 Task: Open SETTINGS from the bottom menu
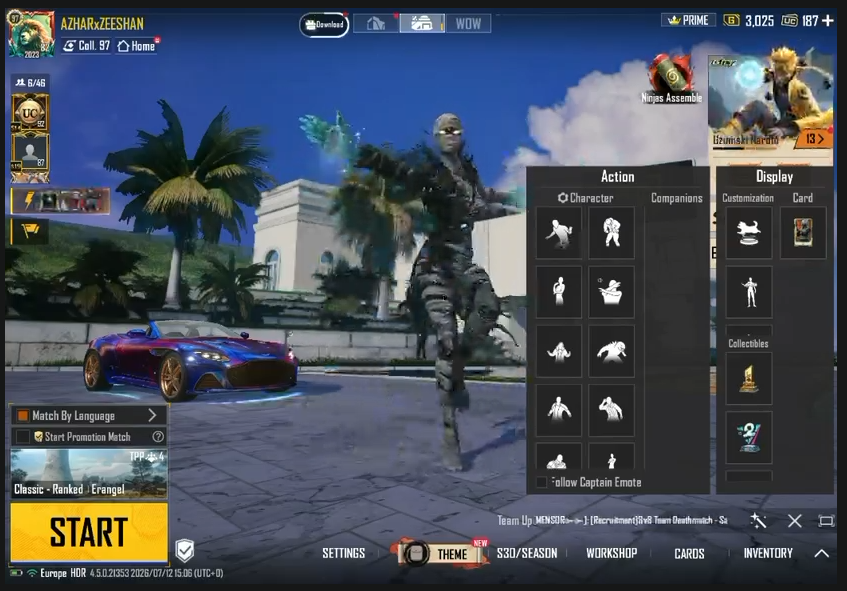[344, 553]
